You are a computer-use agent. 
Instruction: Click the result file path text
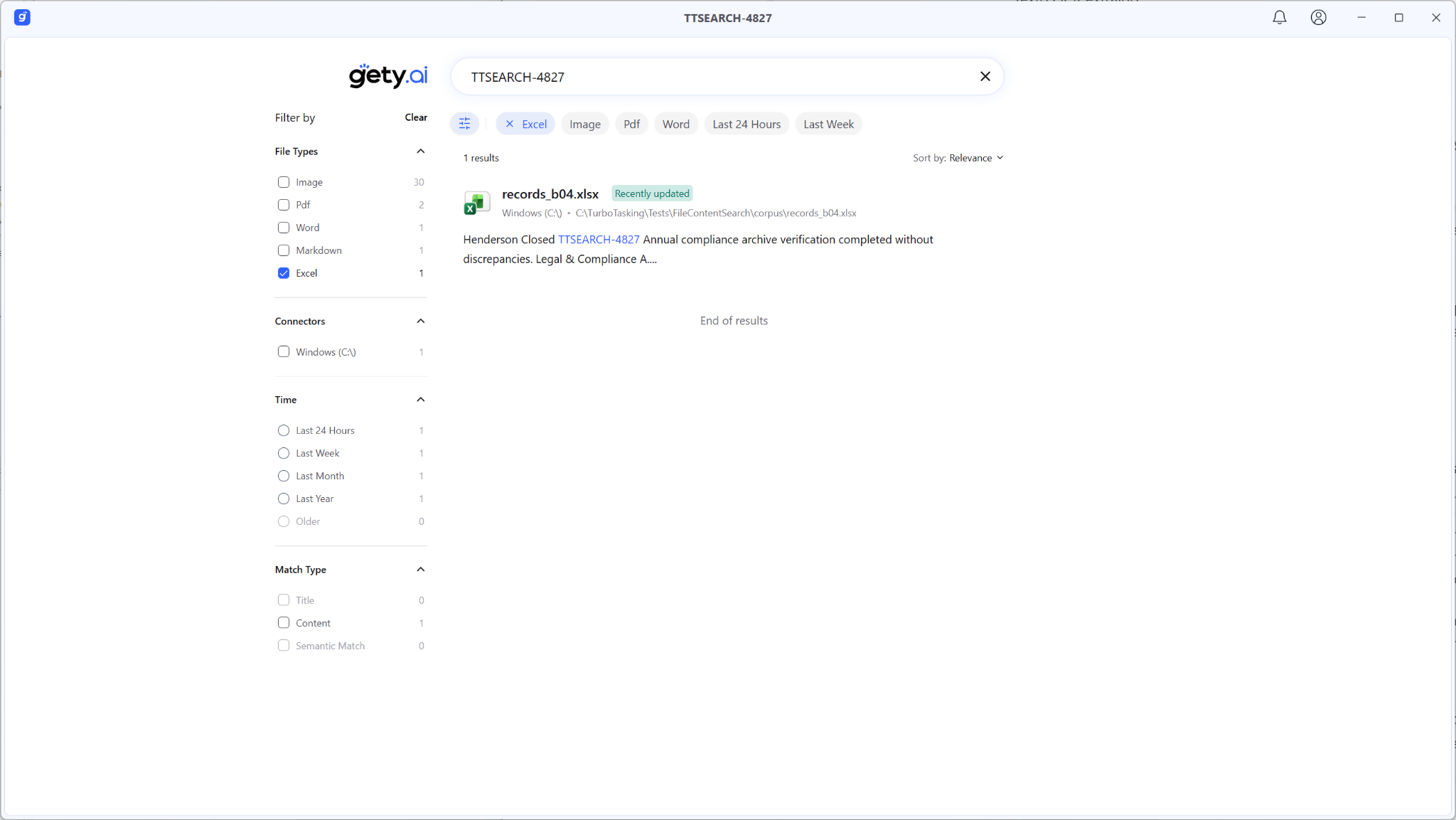(716, 213)
